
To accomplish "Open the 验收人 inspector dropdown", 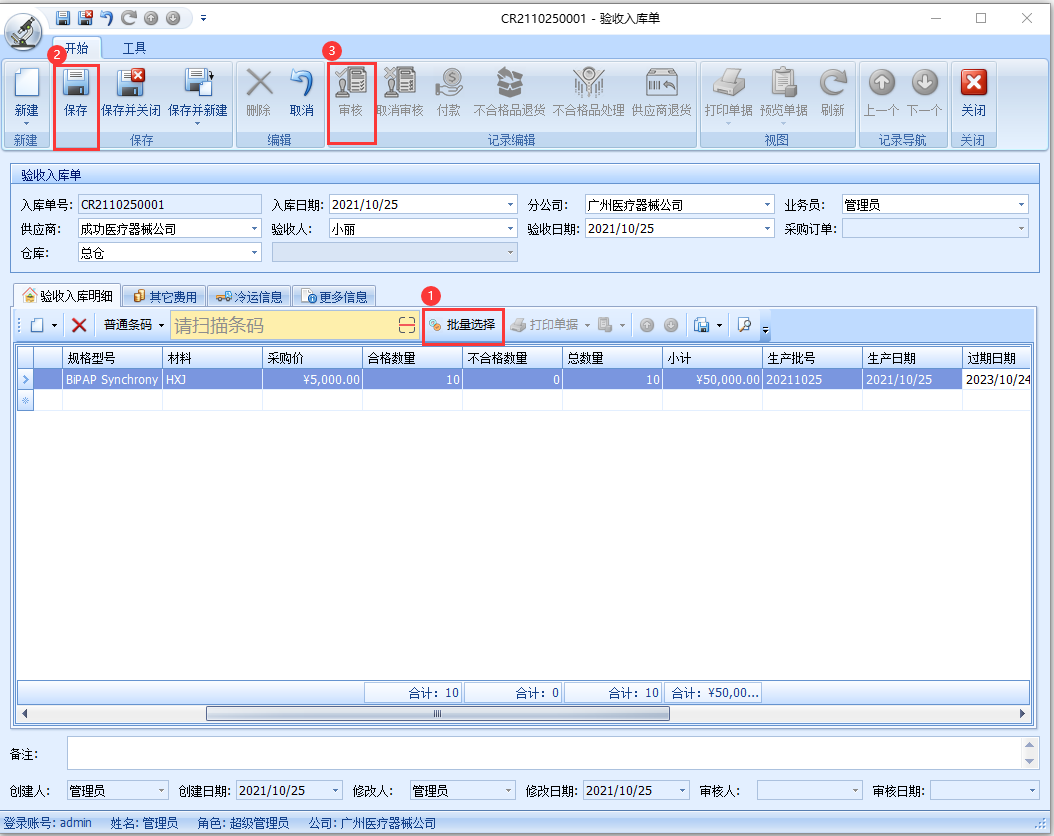I will (x=511, y=229).
